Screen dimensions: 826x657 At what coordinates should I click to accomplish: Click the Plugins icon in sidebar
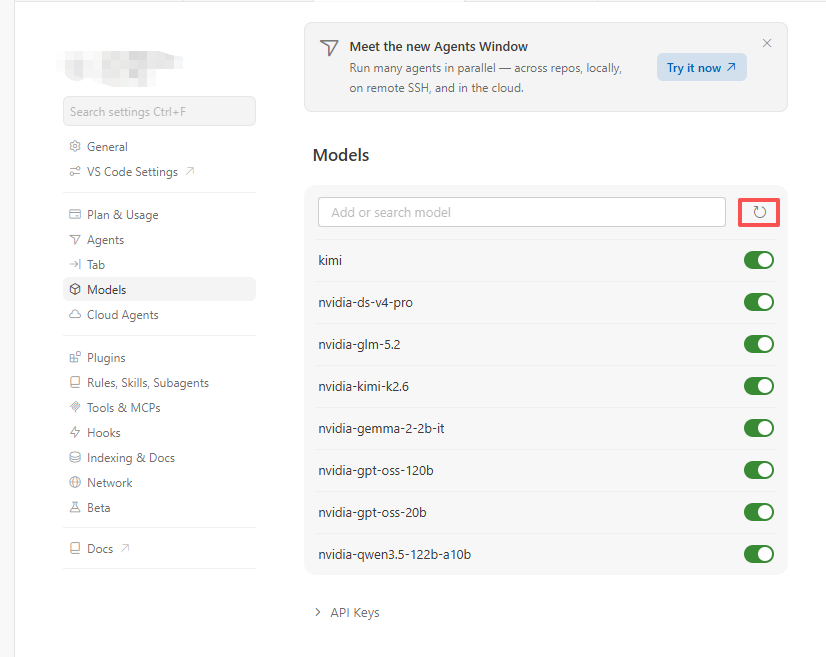click(75, 358)
